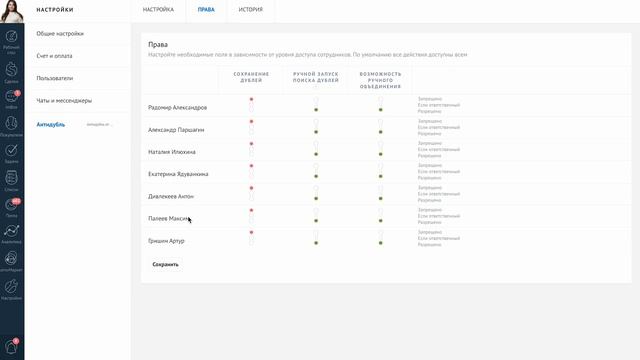The width and height of the screenshot is (640, 360).
Task: Select green Разрешено radio for Палеев Максим manual search
Action: [316, 221]
